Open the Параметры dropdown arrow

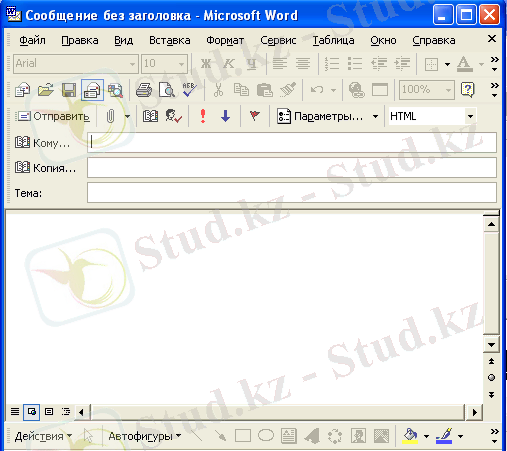click(x=375, y=116)
